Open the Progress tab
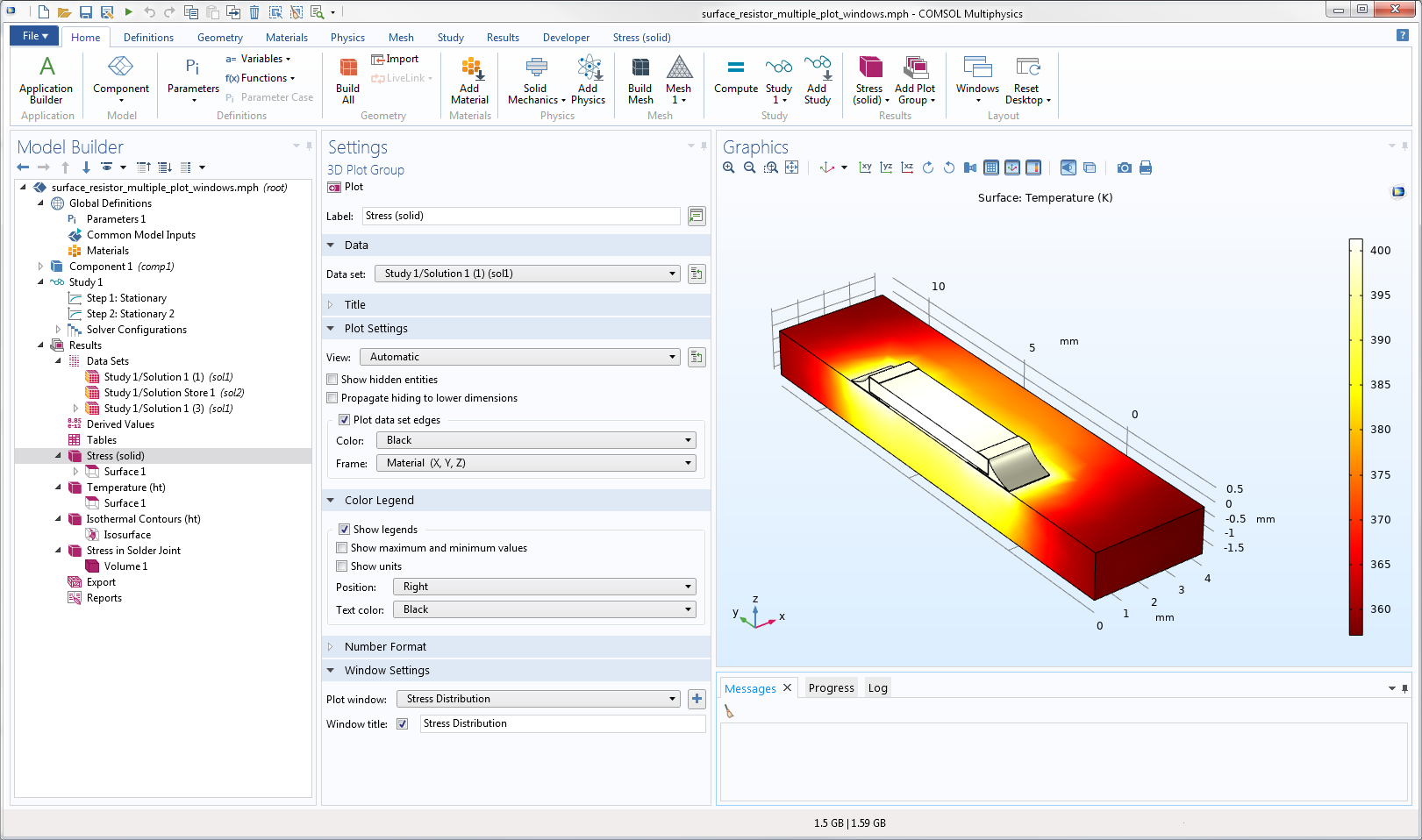 pyautogui.click(x=831, y=687)
